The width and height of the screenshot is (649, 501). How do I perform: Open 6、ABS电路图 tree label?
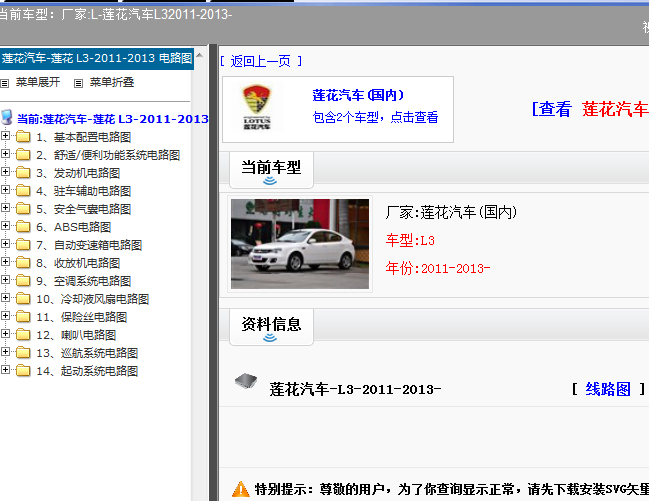coord(74,227)
